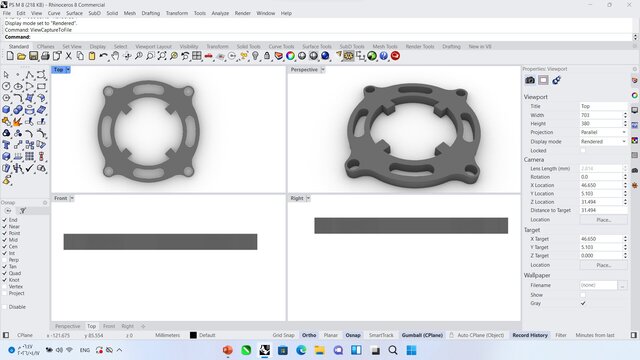Image resolution: width=640 pixels, height=360 pixels.
Task: Edit the viewport Title field
Action: click(603, 106)
